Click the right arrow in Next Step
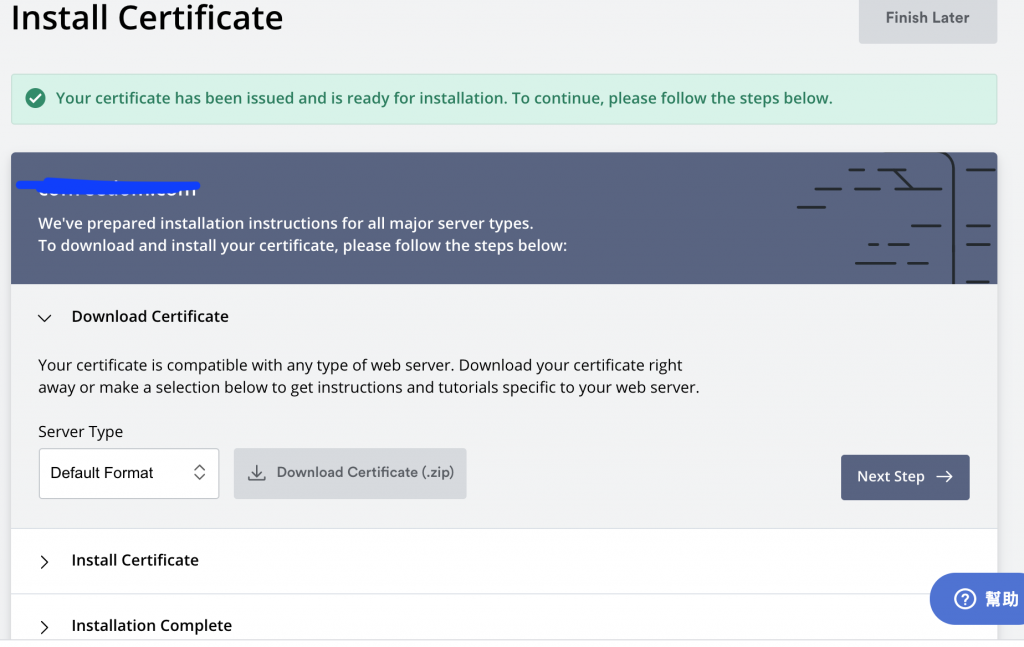 click(944, 477)
